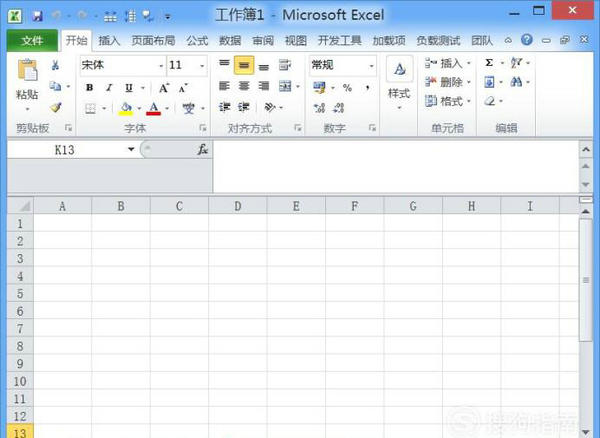Switch to the 插入 ribbon tab
The width and height of the screenshot is (600, 438).
coord(109,41)
